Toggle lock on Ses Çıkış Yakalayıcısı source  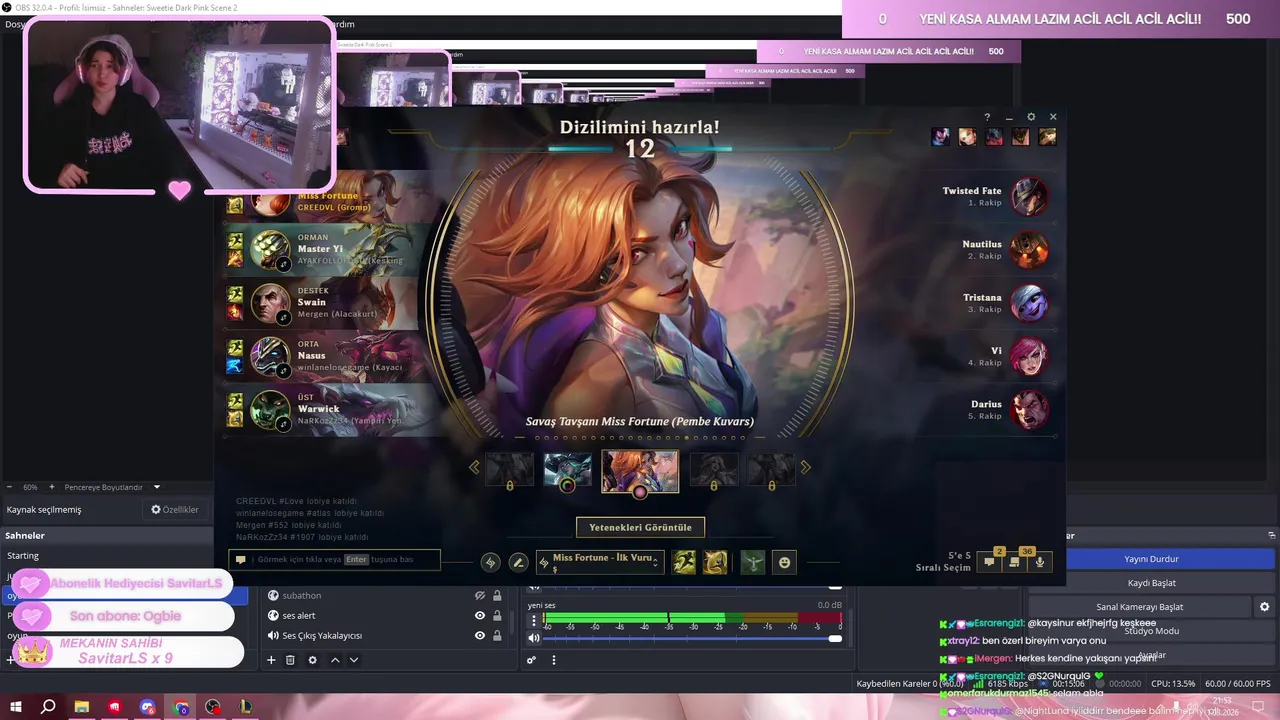pos(497,636)
